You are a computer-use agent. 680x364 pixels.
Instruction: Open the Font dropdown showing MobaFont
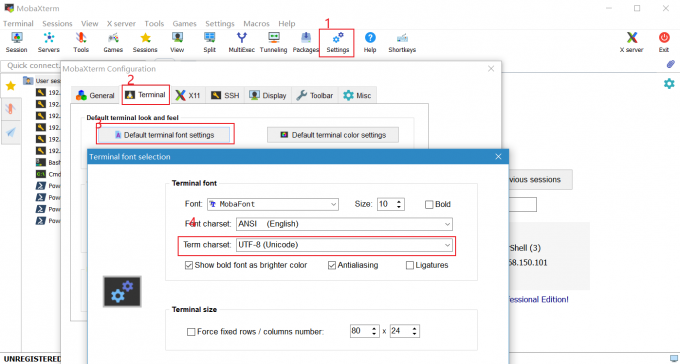273,204
